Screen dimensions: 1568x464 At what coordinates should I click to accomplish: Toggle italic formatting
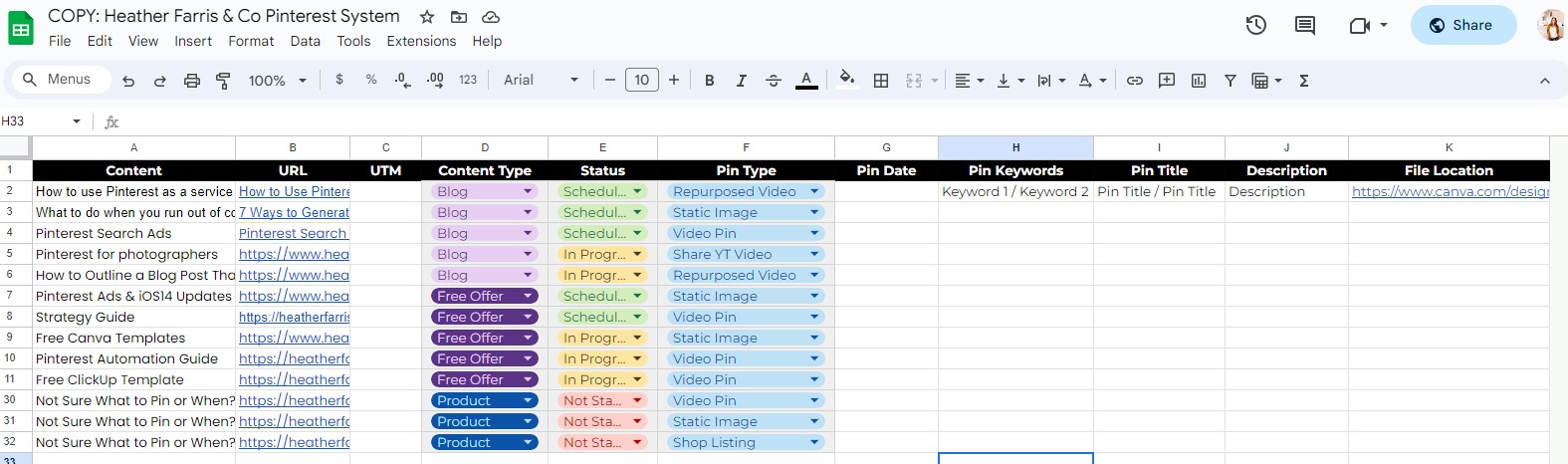click(x=742, y=81)
